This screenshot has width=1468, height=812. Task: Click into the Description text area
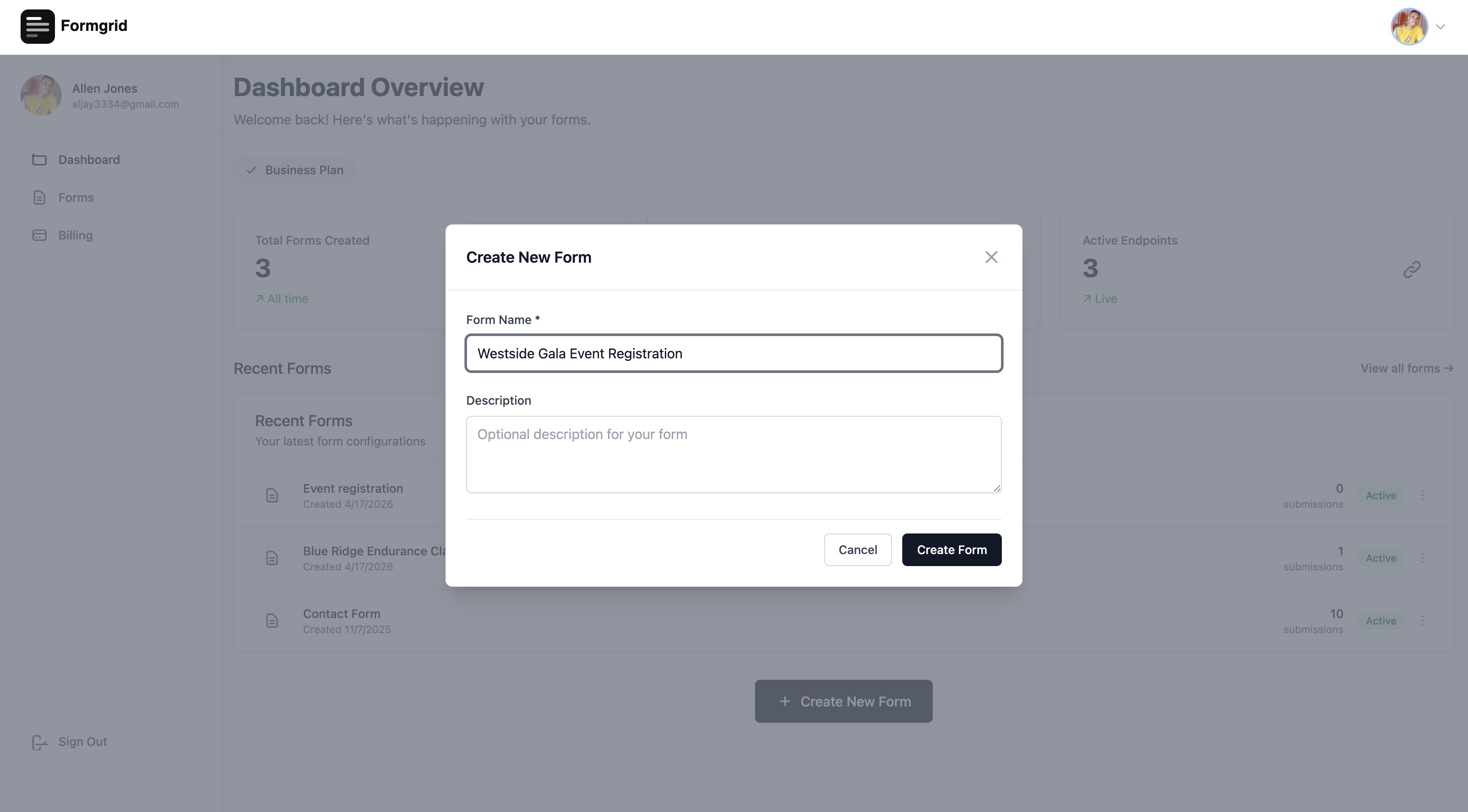click(734, 454)
